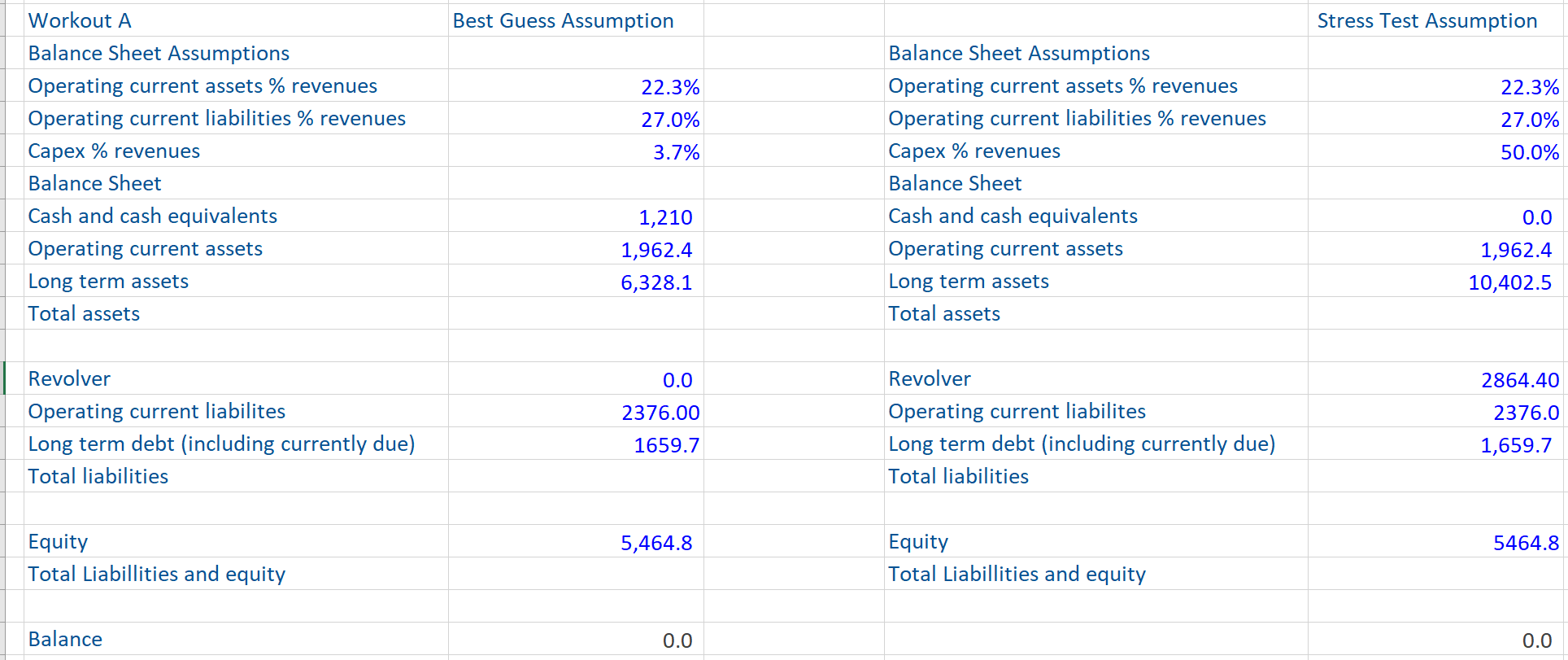Select the "Balance" label cell in the bottom row
The width and height of the screenshot is (1568, 660).
65,640
